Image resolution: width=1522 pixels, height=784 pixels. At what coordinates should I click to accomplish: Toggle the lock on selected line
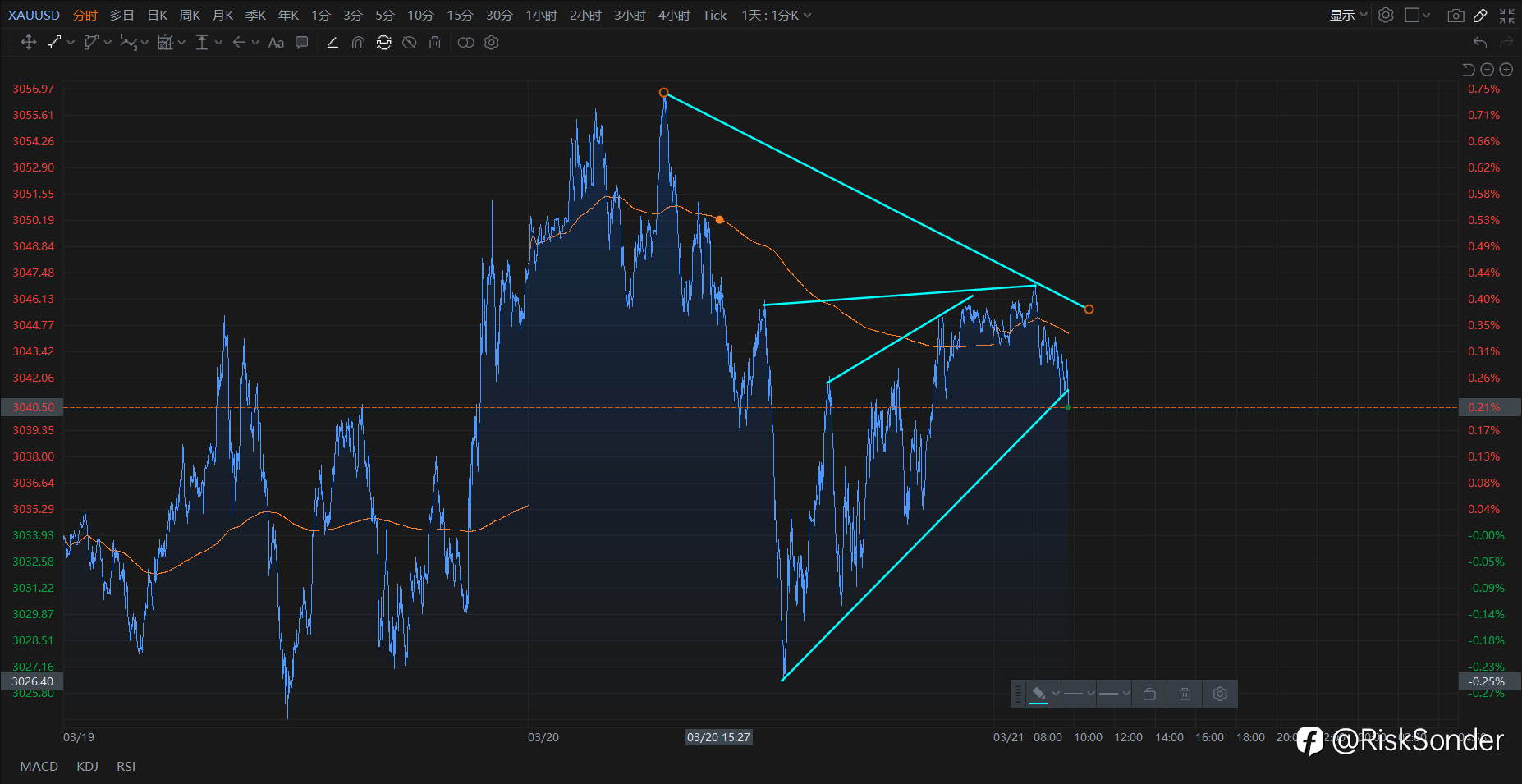1149,695
